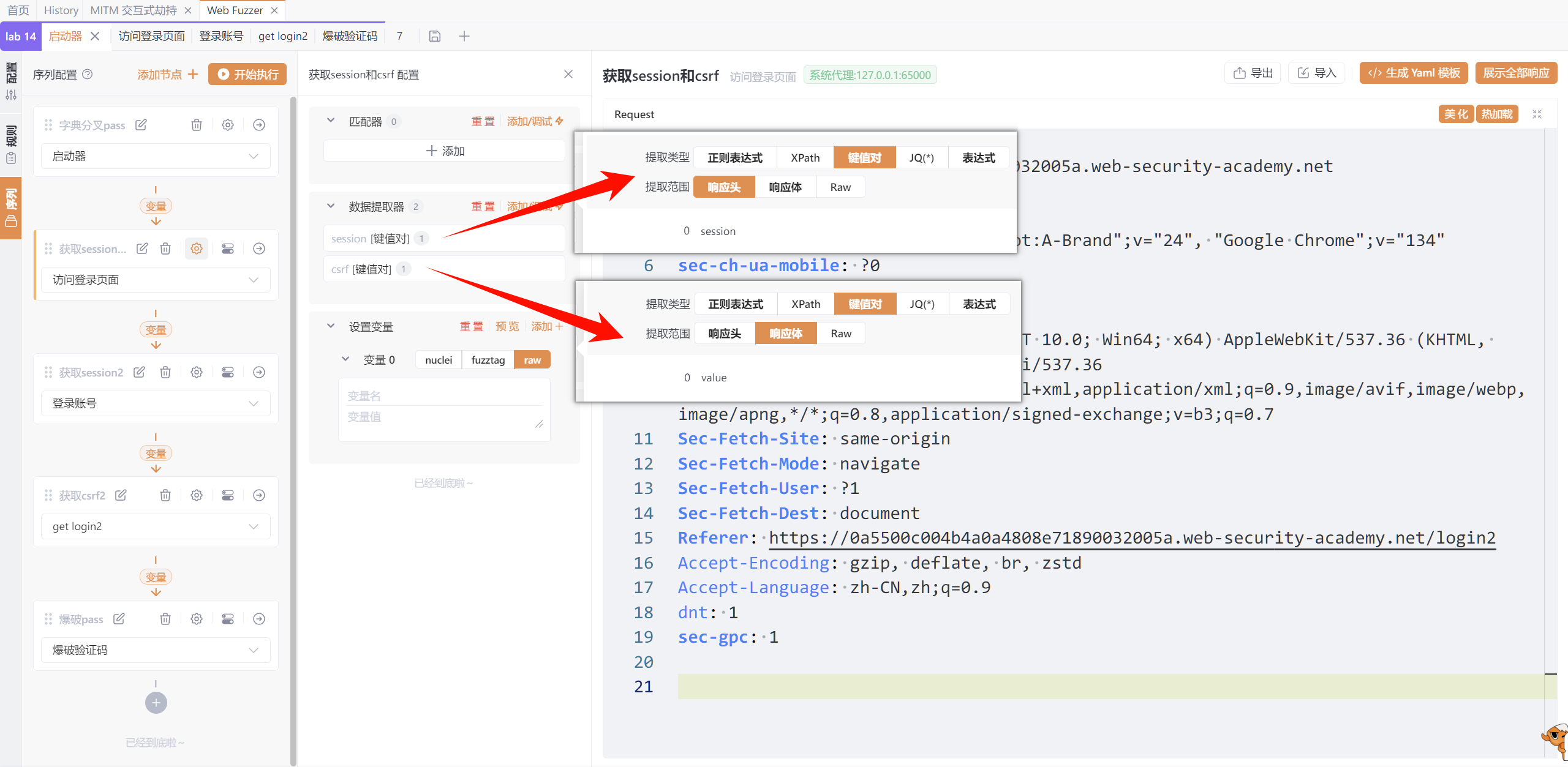
Task: Click 生成 Yaml 模板 button
Action: (1414, 73)
